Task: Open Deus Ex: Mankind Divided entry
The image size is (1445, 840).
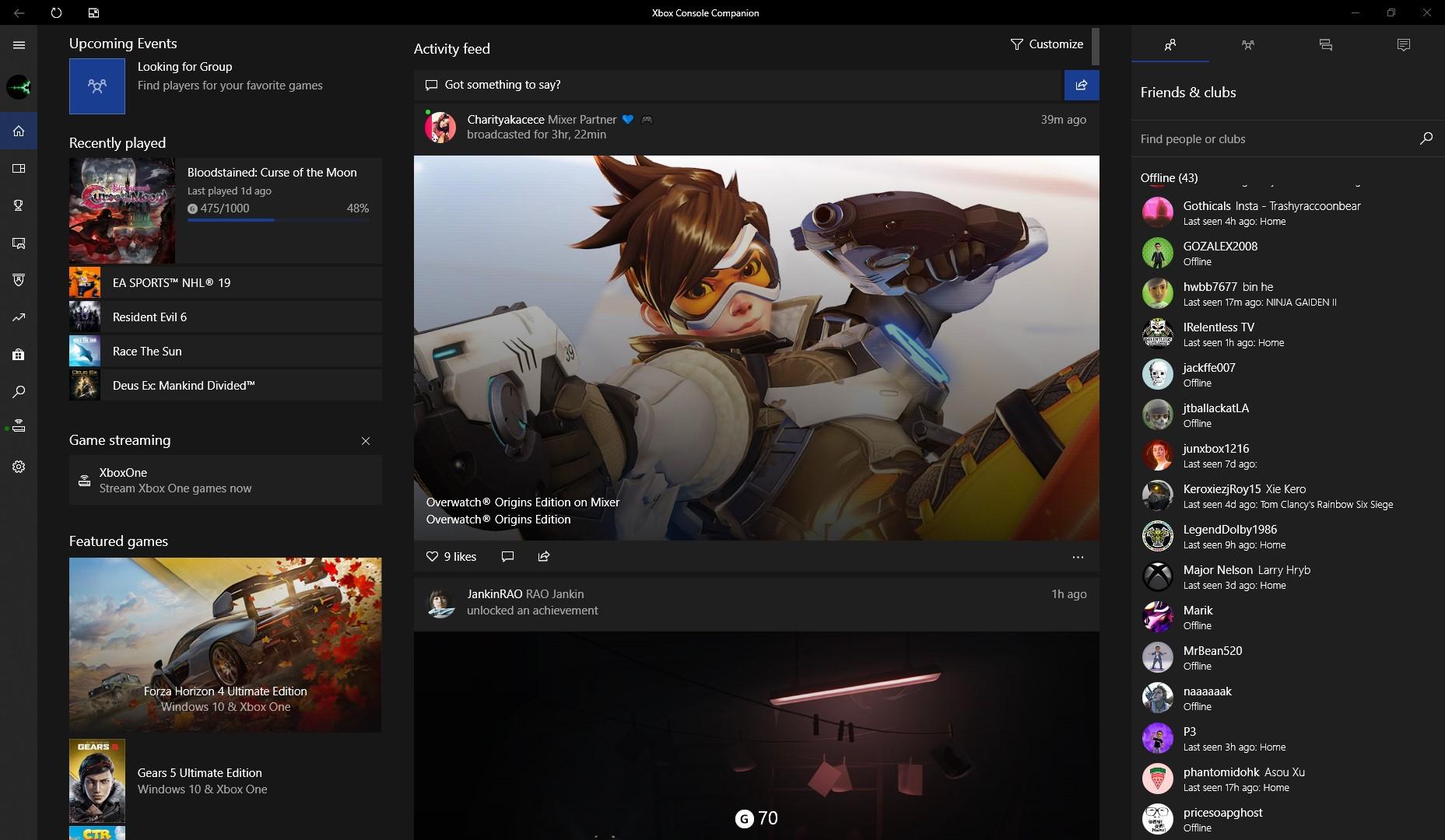Action: point(226,385)
